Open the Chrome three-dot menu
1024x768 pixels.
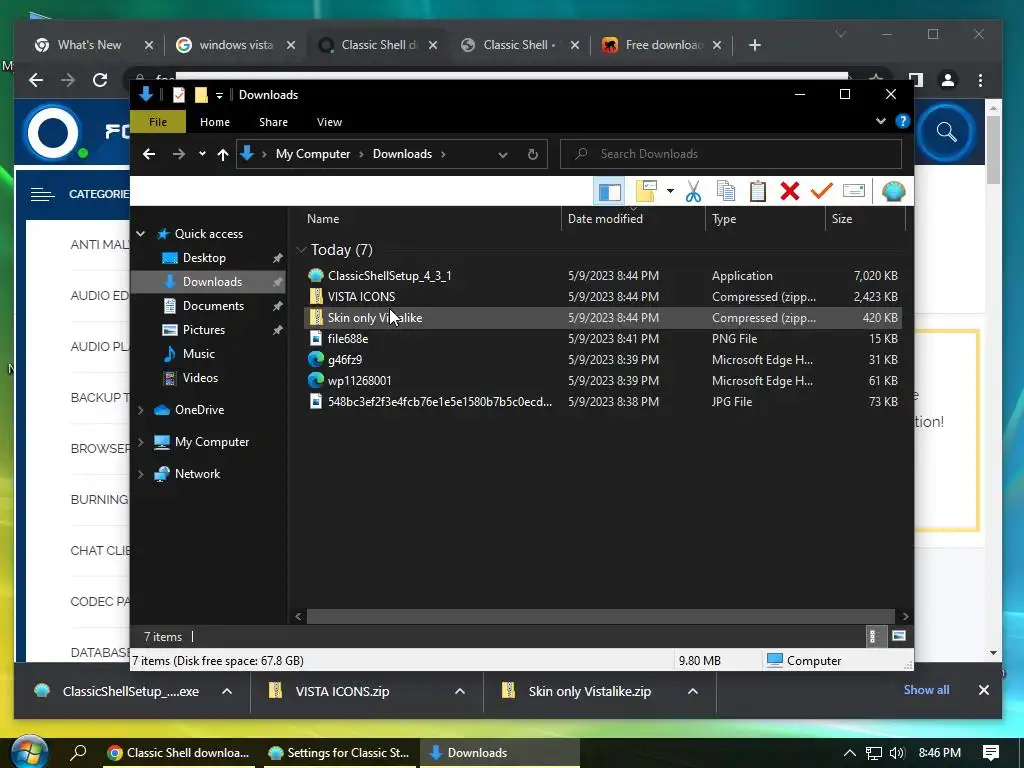pos(980,80)
